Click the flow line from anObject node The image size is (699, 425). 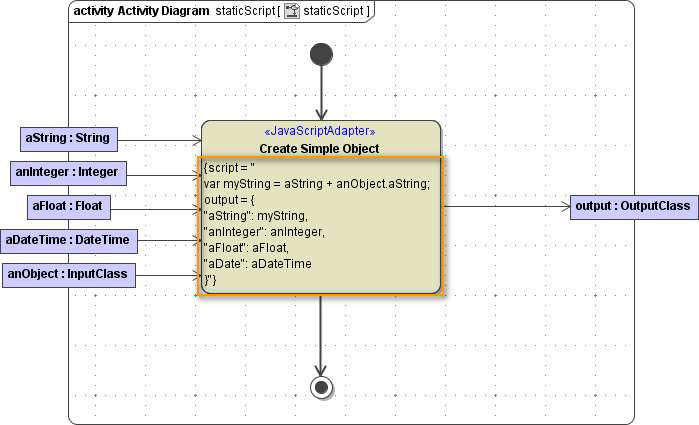[165, 274]
